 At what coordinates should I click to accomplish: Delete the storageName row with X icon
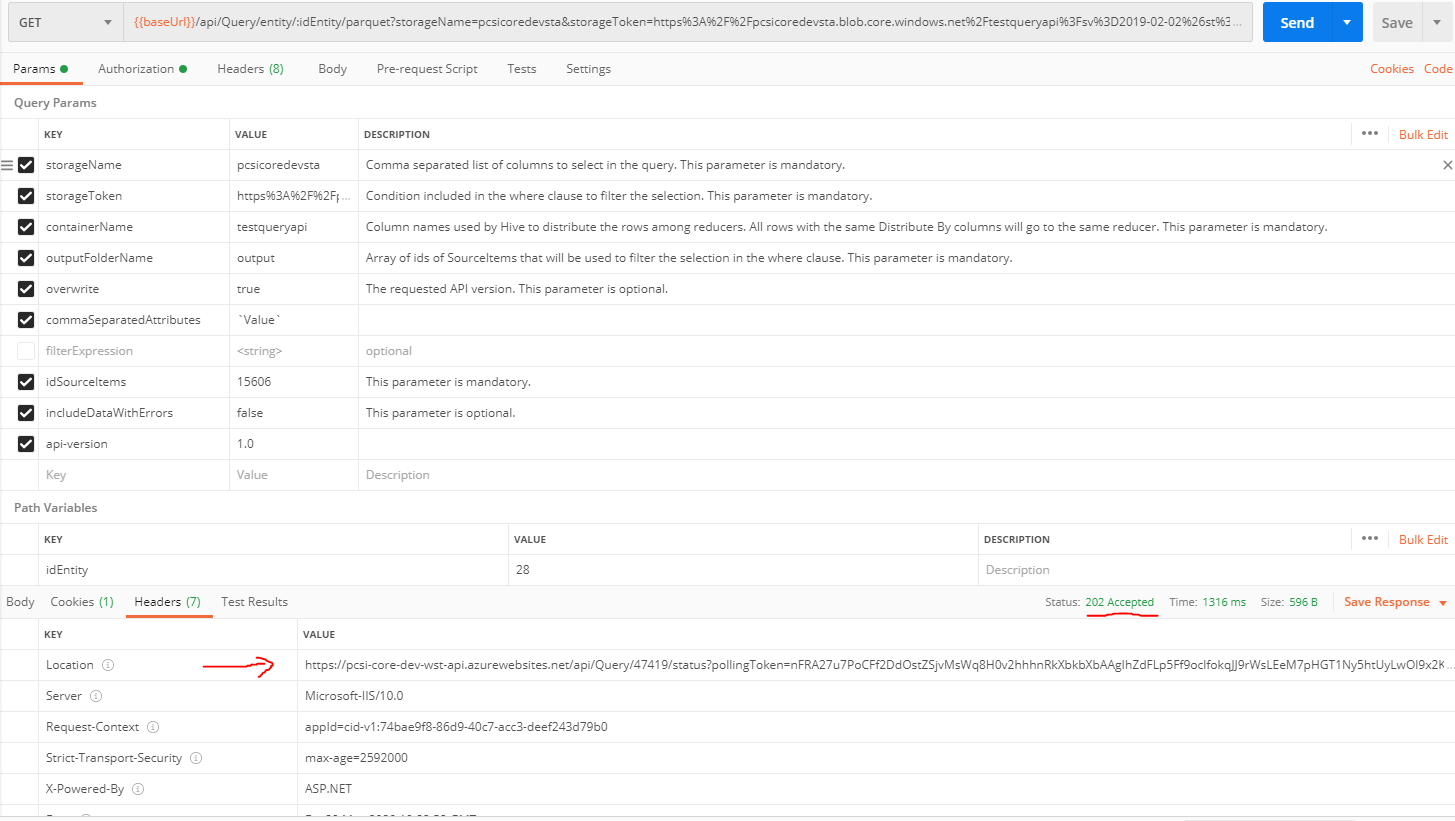point(1446,165)
